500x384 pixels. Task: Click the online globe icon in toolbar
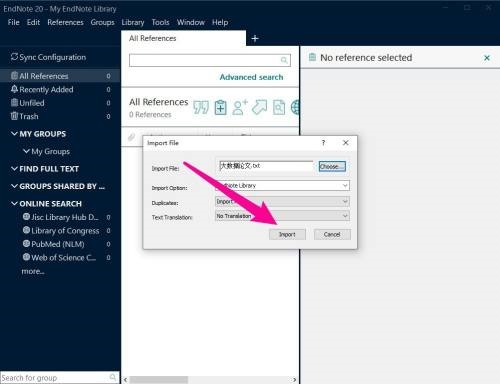[x=295, y=107]
